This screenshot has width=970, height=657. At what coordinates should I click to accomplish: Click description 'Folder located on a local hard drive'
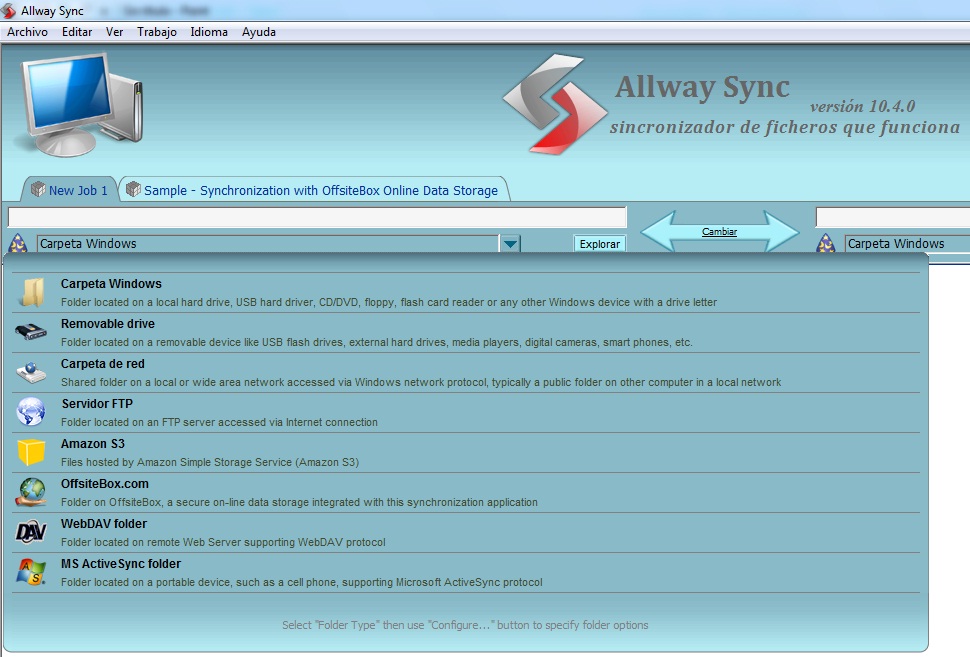(x=389, y=303)
